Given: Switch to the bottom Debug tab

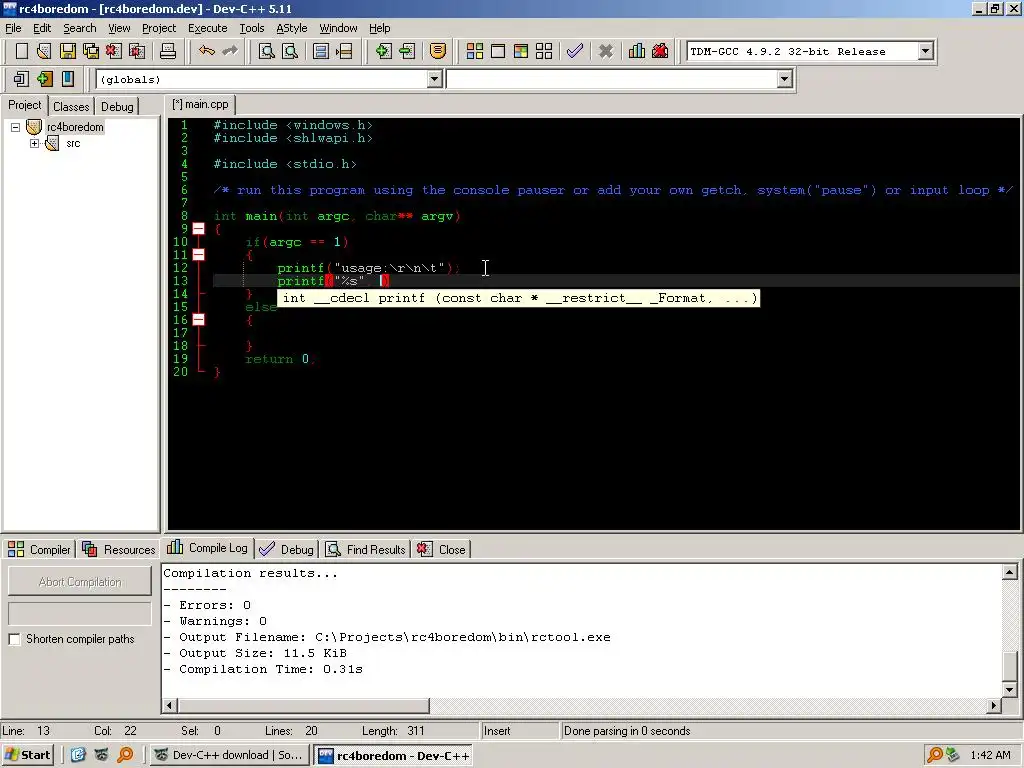Looking at the screenshot, I should point(287,549).
